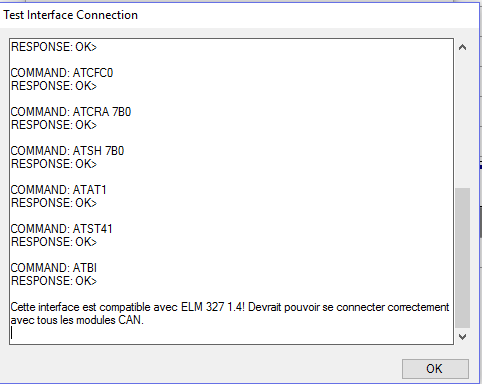
Task: Click the vertical scrollbar thumb
Action: pyautogui.click(x=462, y=258)
